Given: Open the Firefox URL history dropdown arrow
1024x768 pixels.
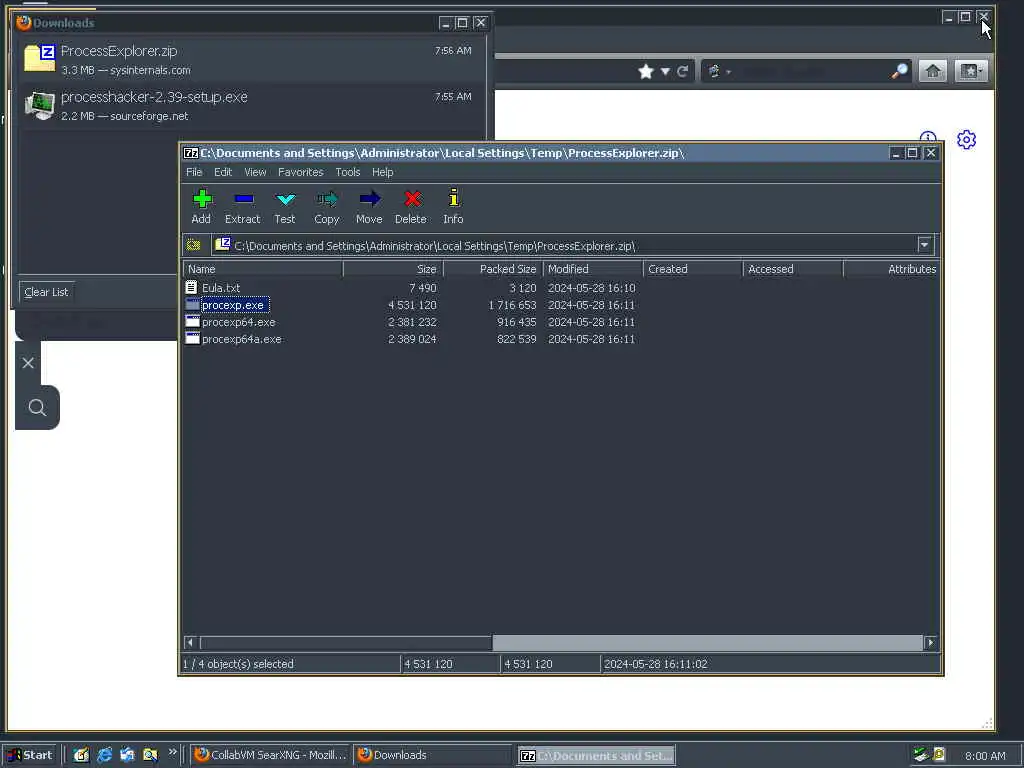Looking at the screenshot, I should click(665, 71).
